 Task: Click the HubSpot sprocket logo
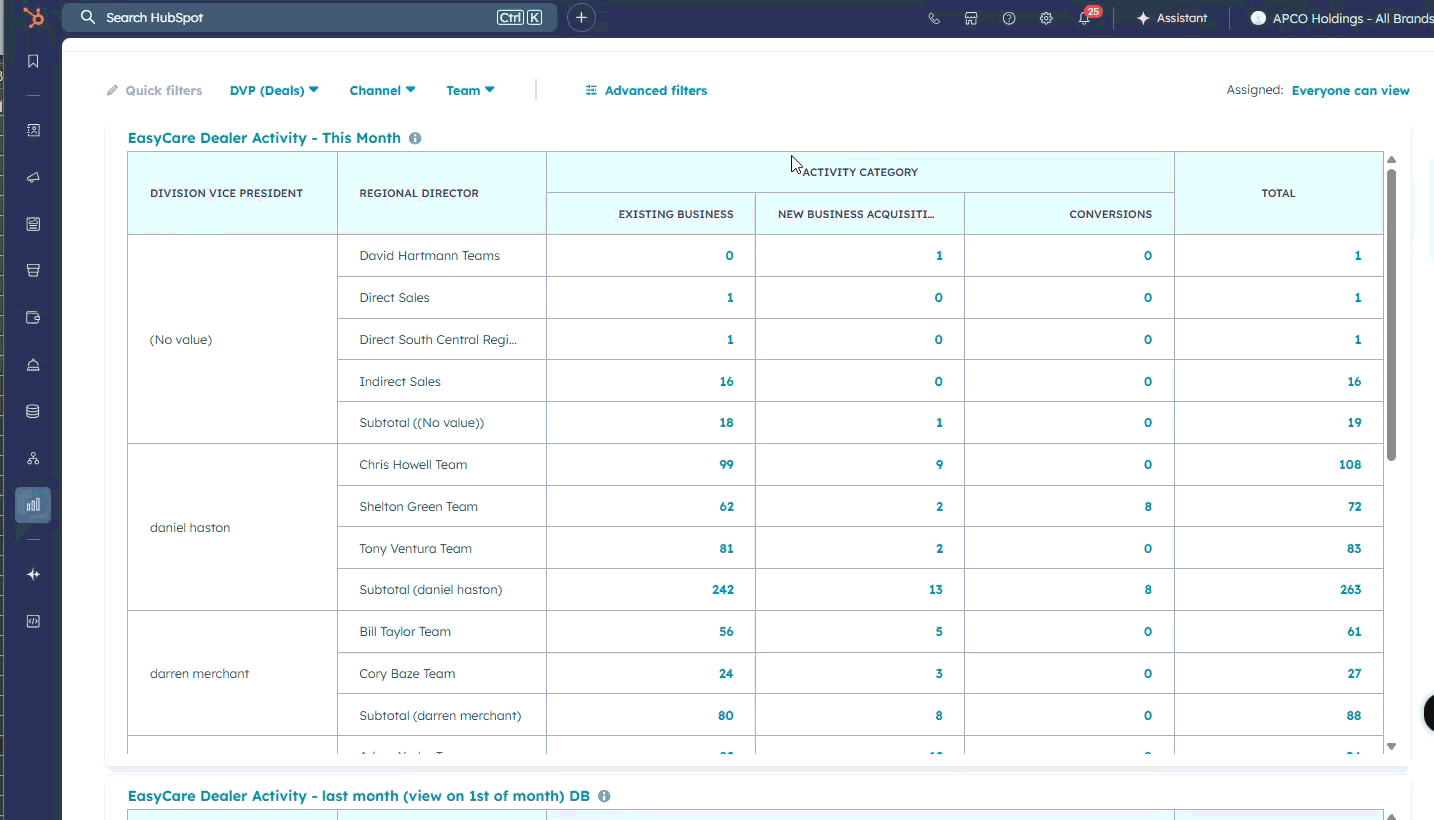(33, 18)
